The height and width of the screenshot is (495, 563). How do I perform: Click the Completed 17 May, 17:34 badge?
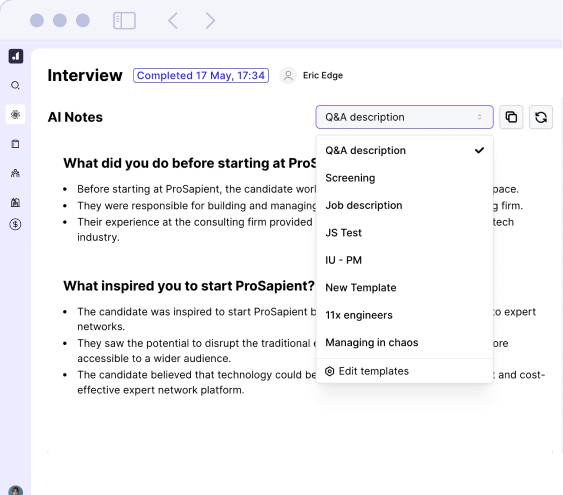point(201,75)
